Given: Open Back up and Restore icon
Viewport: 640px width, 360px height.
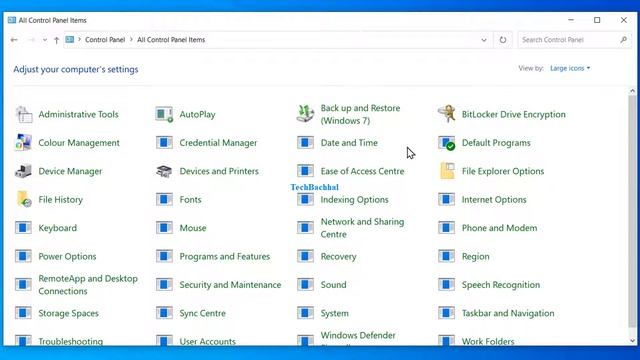Looking at the screenshot, I should 305,114.
